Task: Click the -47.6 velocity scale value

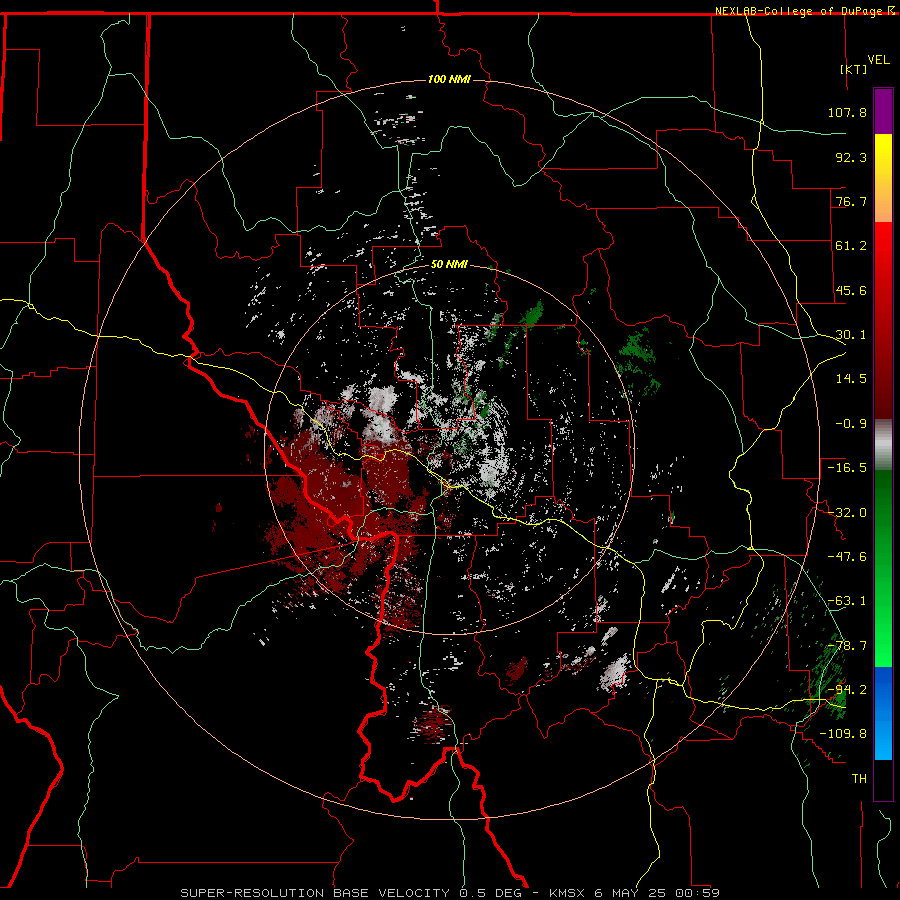Action: pos(847,557)
